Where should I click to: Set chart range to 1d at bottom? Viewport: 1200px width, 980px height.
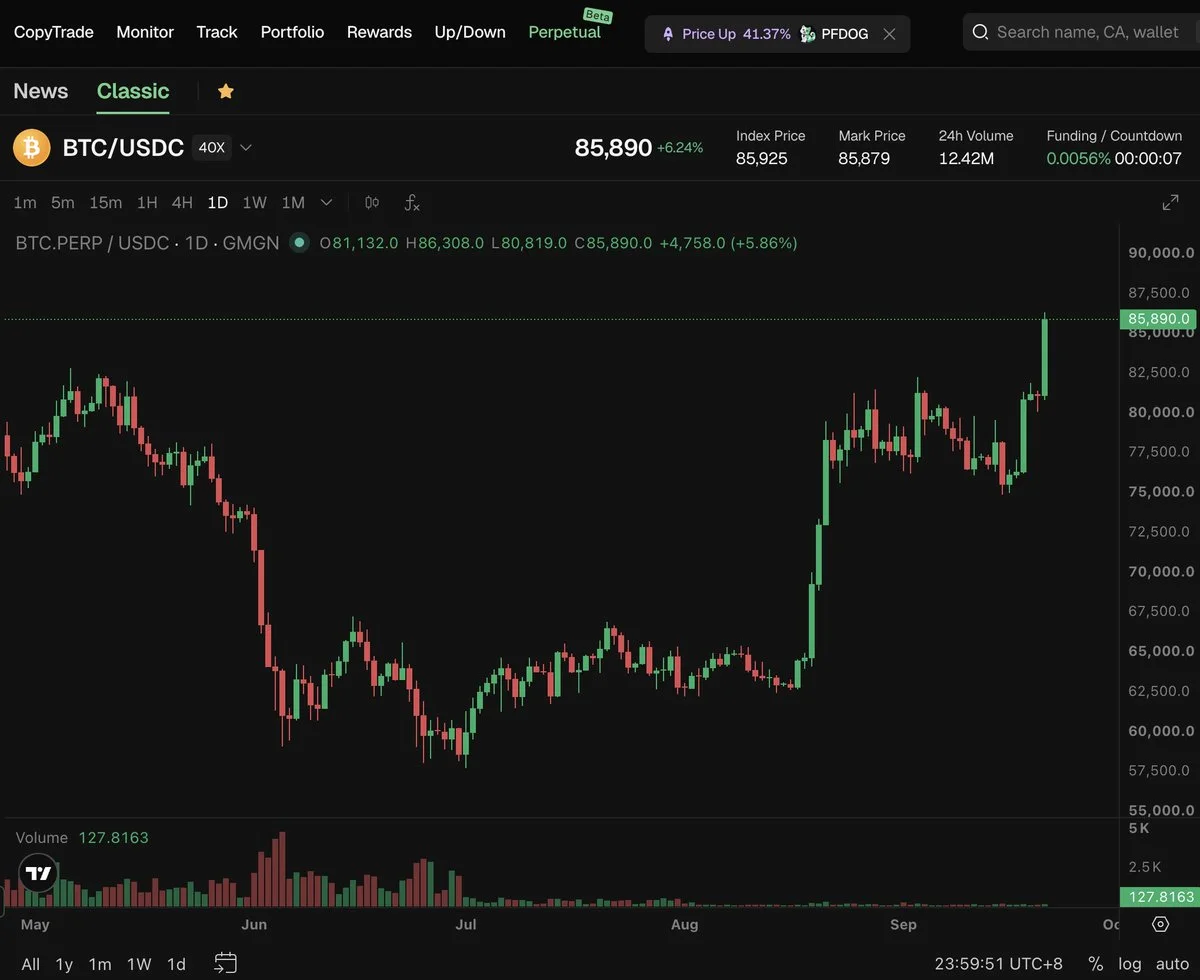coord(176,964)
